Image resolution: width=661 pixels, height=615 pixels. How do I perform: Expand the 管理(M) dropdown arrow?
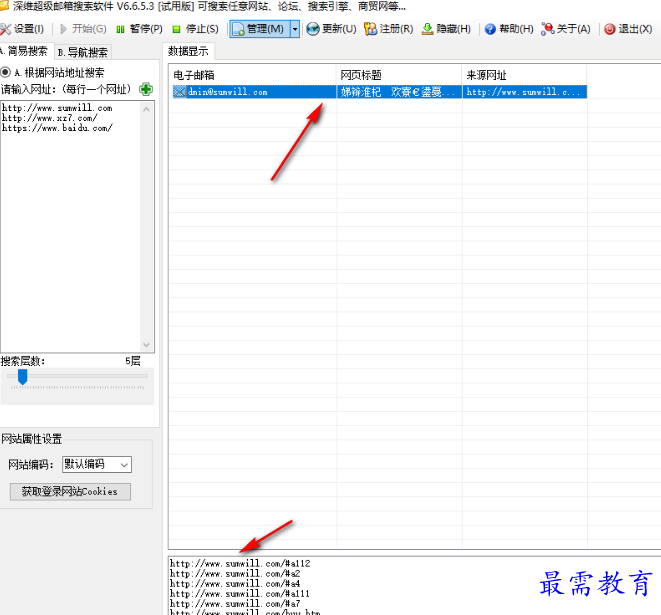click(295, 29)
